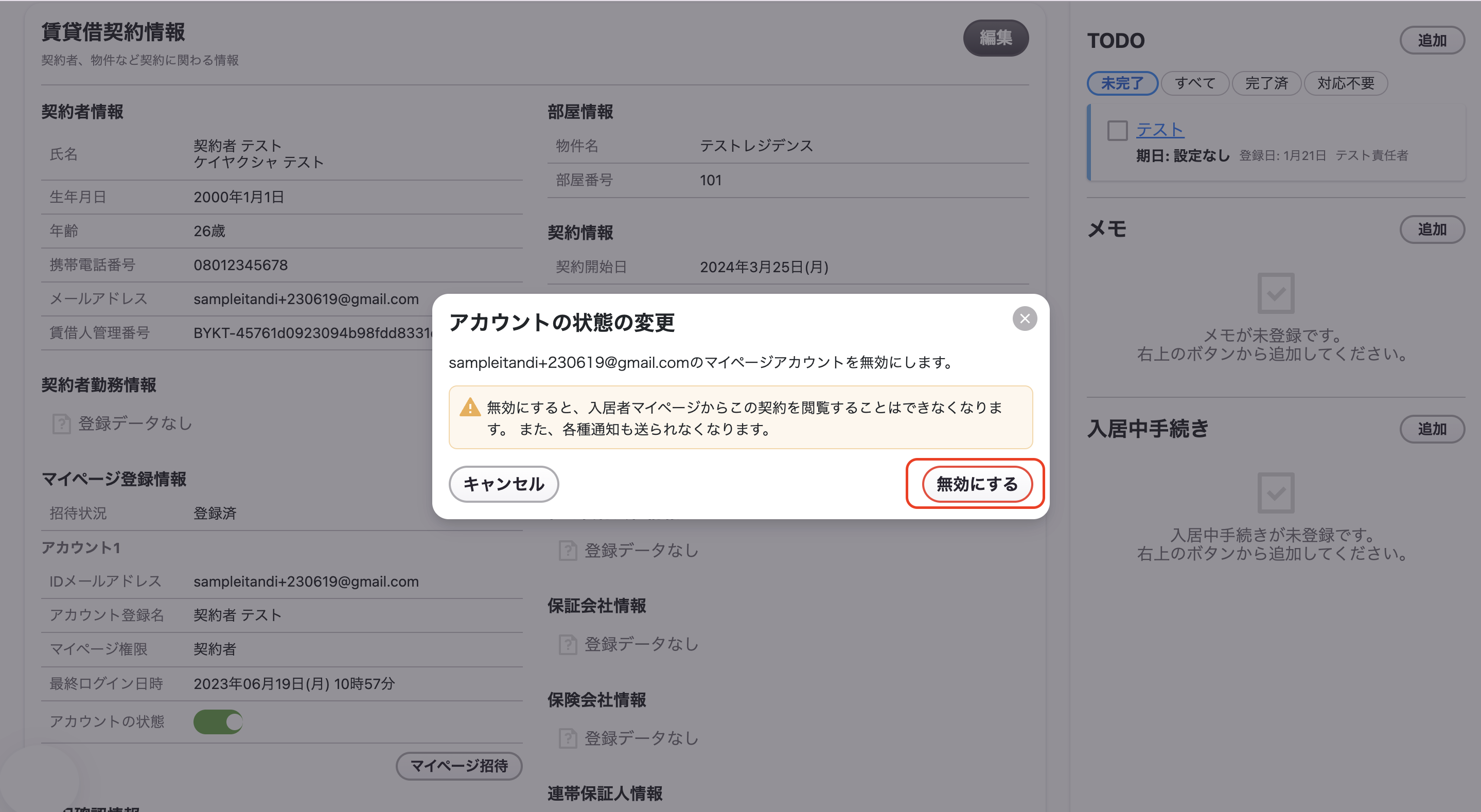Select the 対応不要 TODO filter tab
The height and width of the screenshot is (812, 1481).
point(1345,83)
